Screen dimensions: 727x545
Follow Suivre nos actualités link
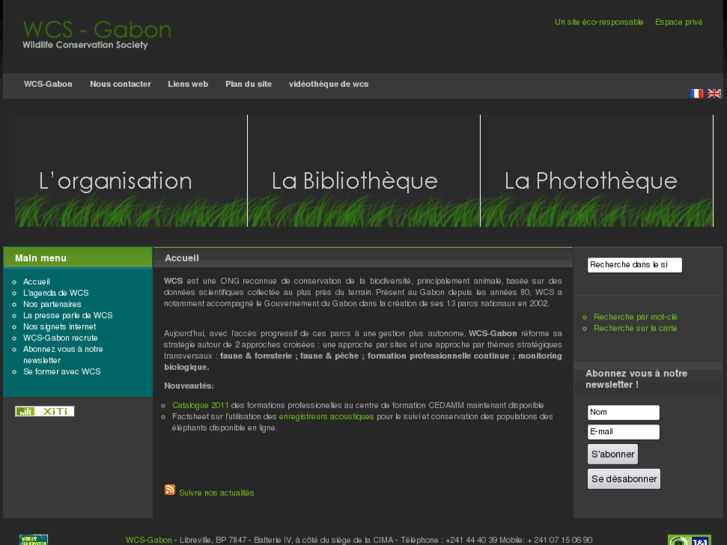(217, 493)
